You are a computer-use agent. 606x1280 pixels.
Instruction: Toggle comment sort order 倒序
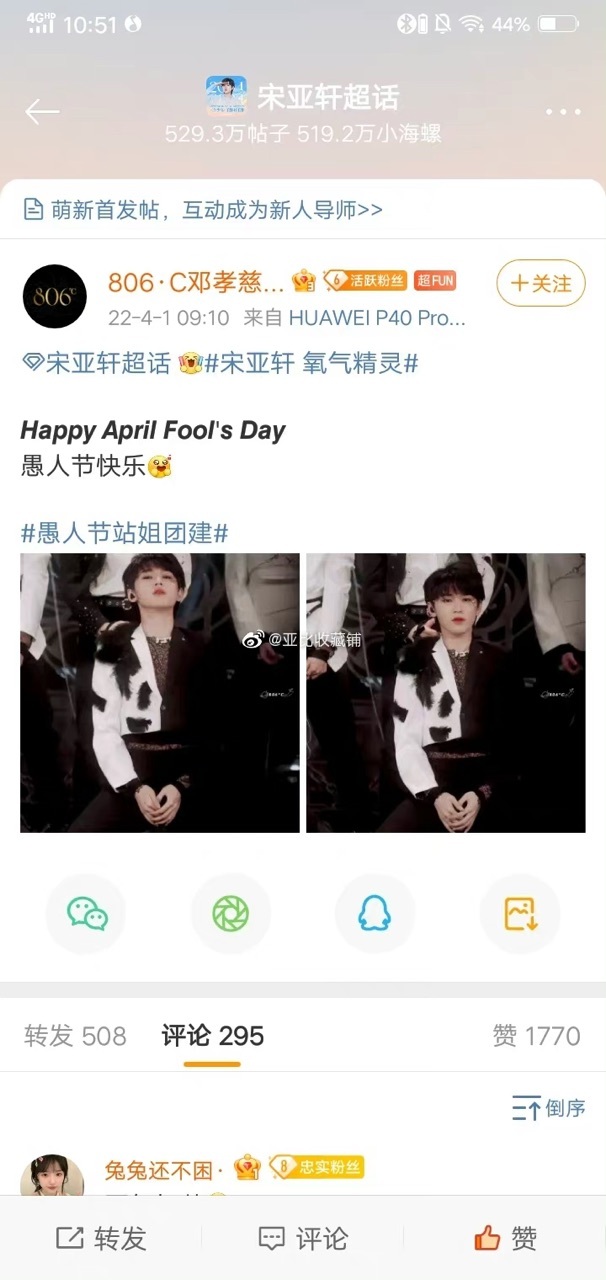click(x=549, y=1108)
